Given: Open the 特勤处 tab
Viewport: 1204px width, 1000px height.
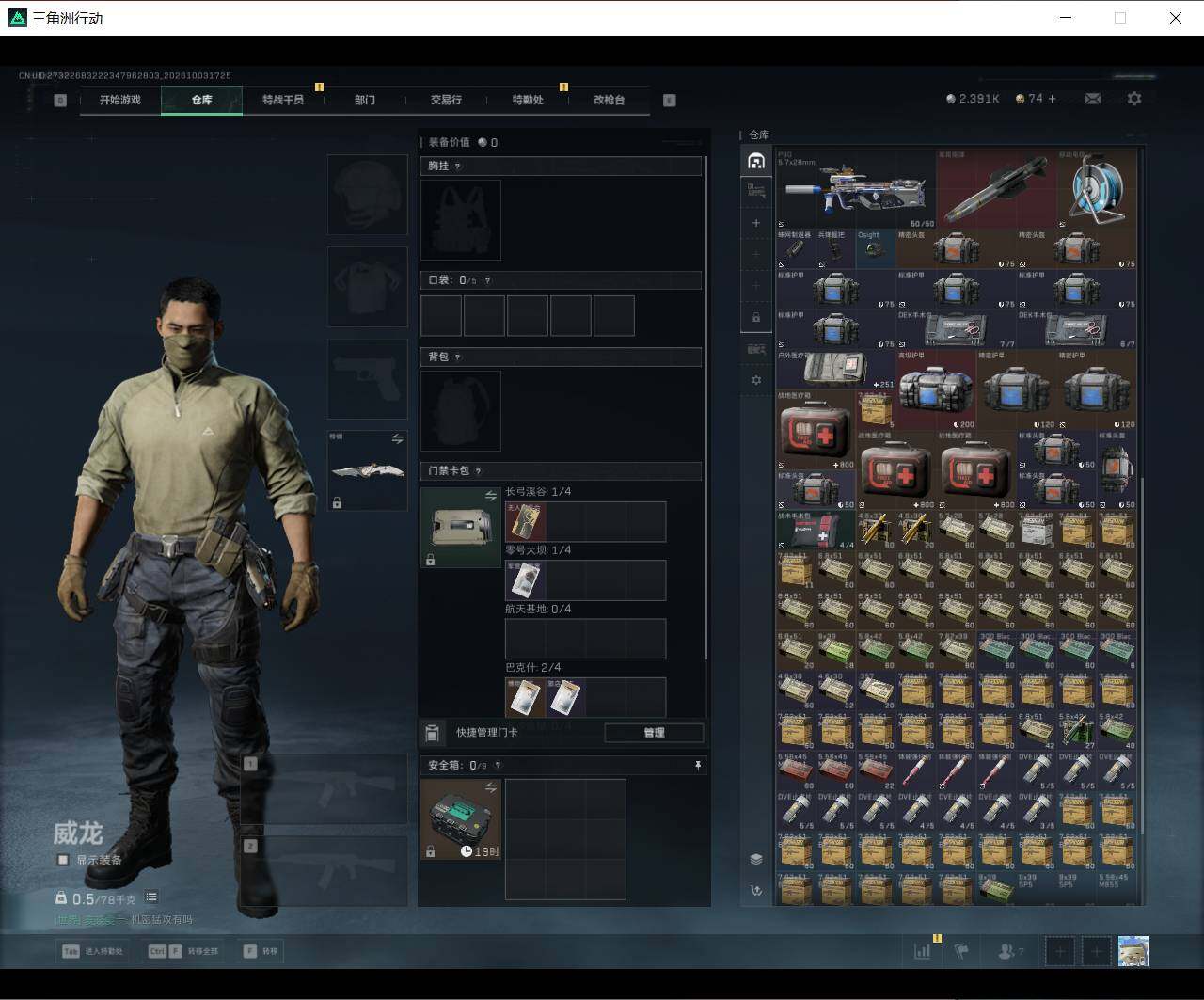Looking at the screenshot, I should (x=528, y=100).
